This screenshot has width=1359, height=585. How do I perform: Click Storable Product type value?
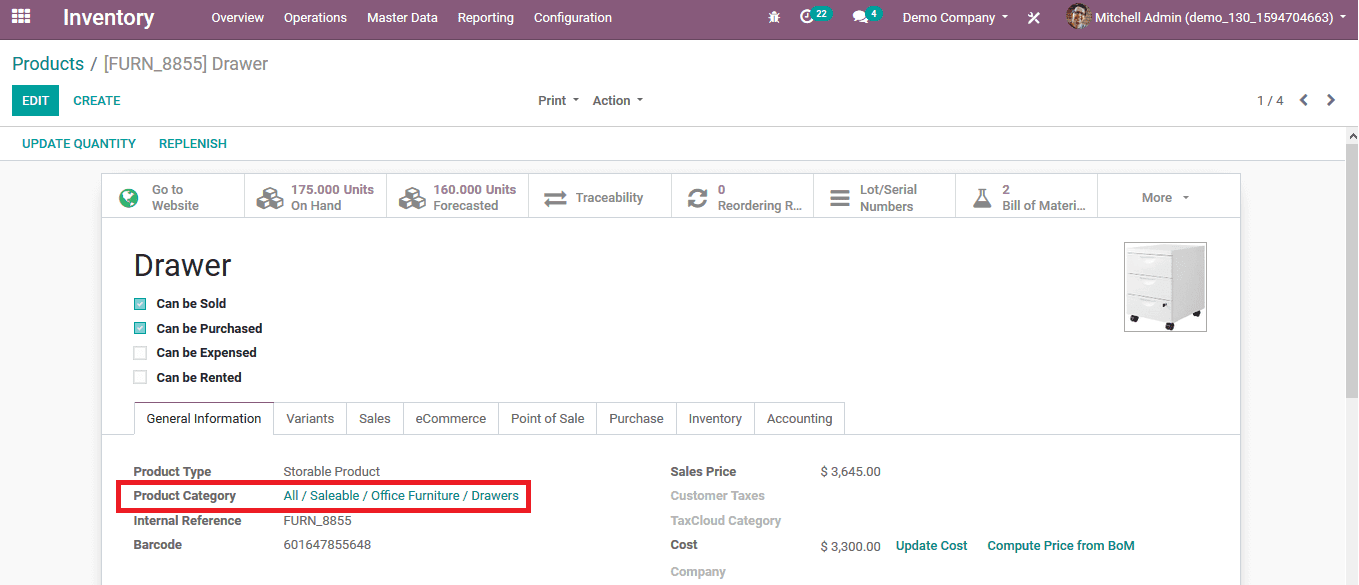pos(331,472)
